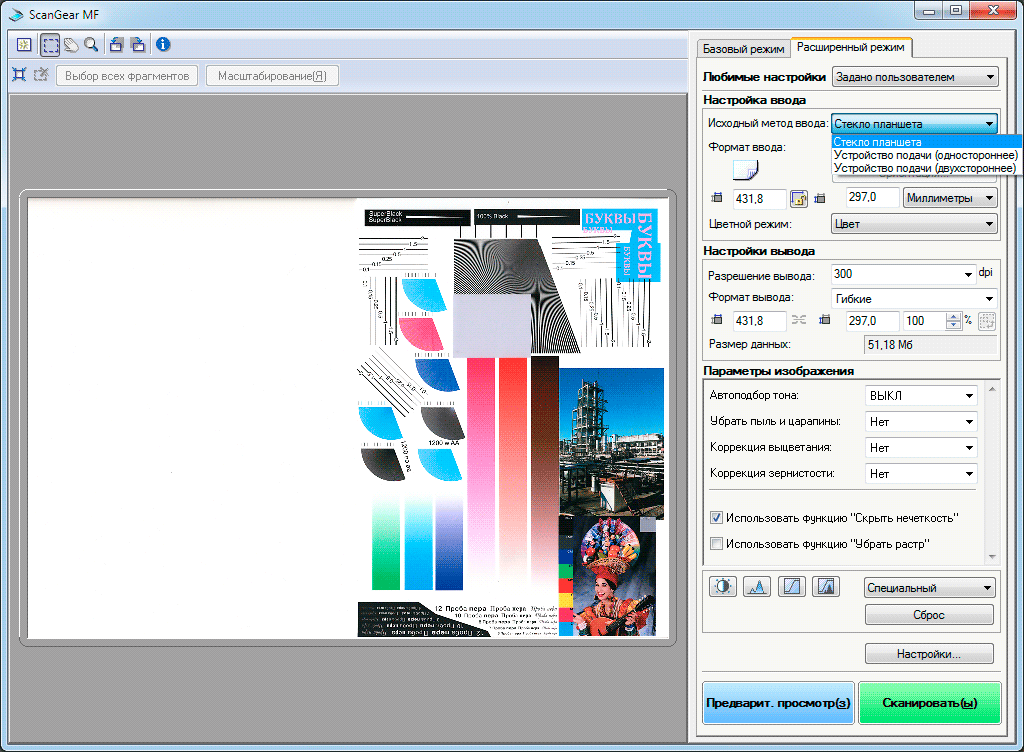Open the blue information icon
Viewport: 1024px width, 752px height.
162,44
